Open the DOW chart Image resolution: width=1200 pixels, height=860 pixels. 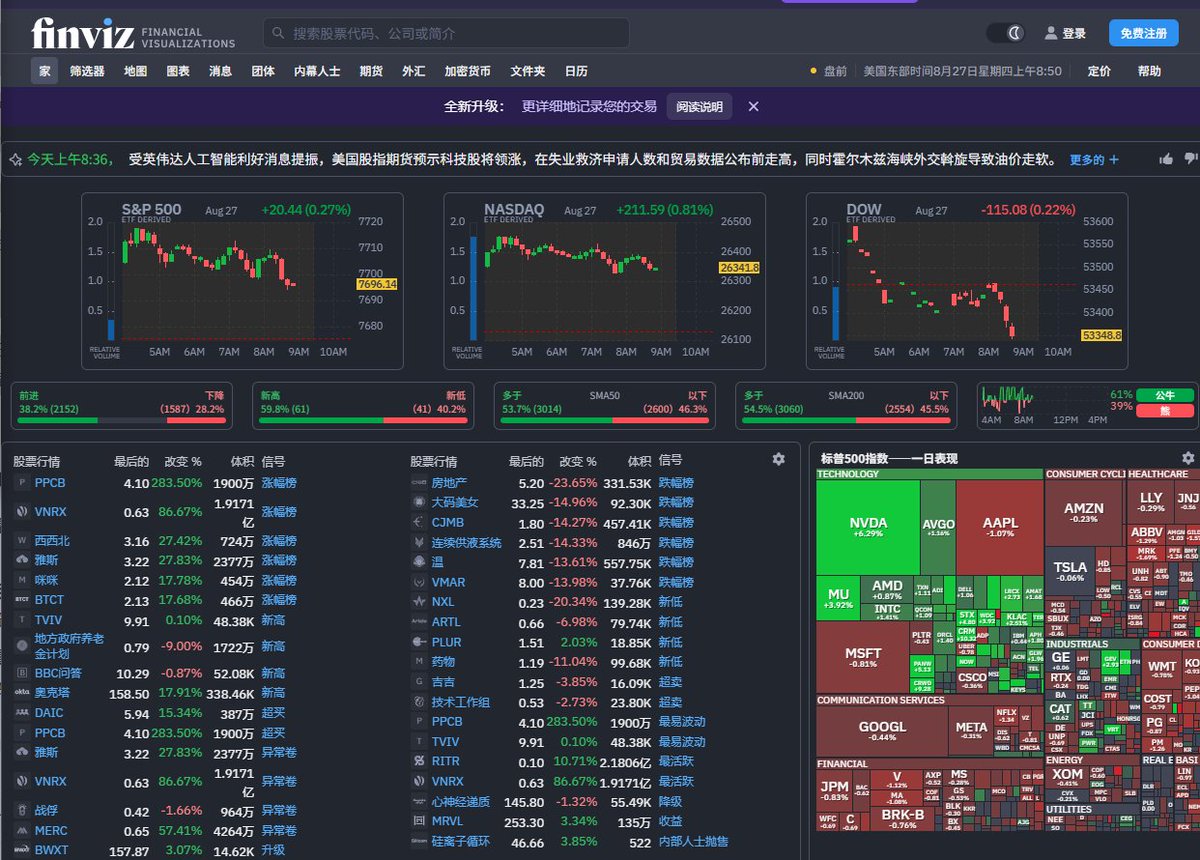(967, 281)
